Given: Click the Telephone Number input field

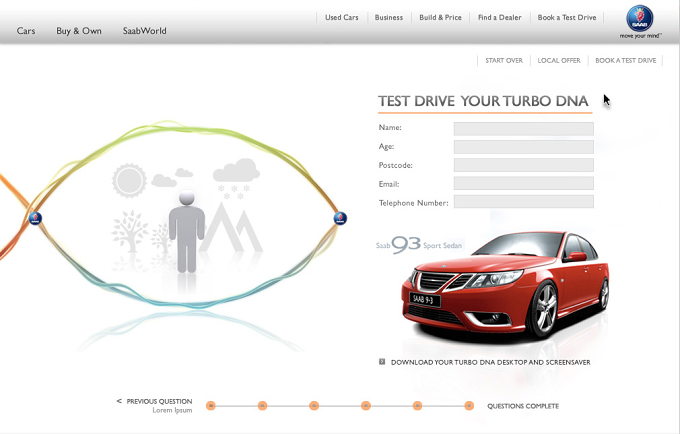Looking at the screenshot, I should pos(524,201).
